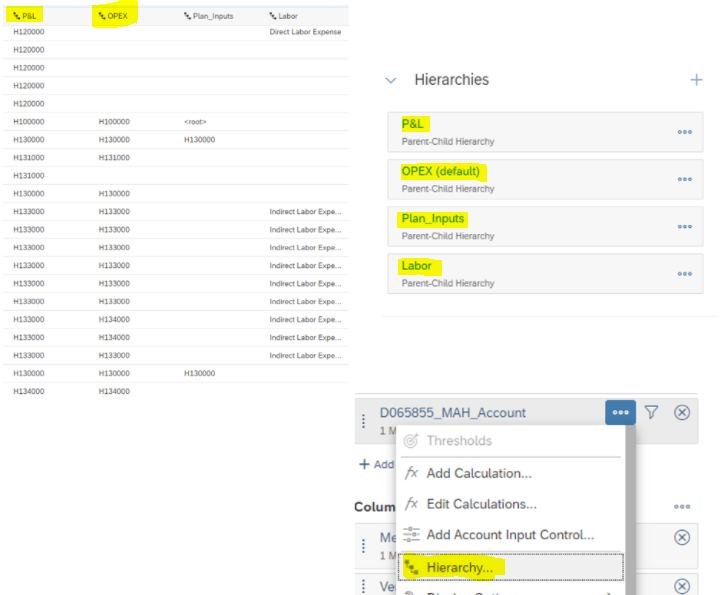This screenshot has height=595, width=725.
Task: Select Edit Calculations... menu entry
Action: (481, 504)
